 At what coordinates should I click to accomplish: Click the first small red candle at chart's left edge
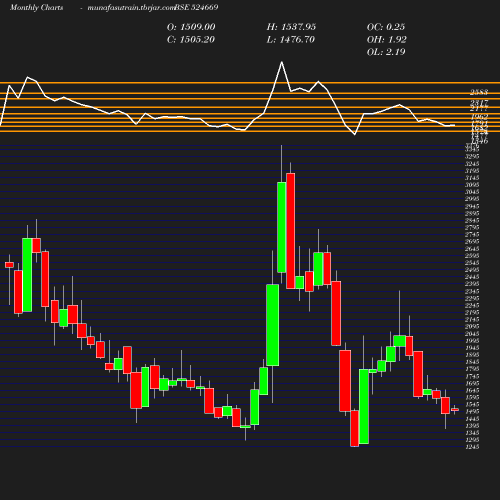(x=9, y=265)
